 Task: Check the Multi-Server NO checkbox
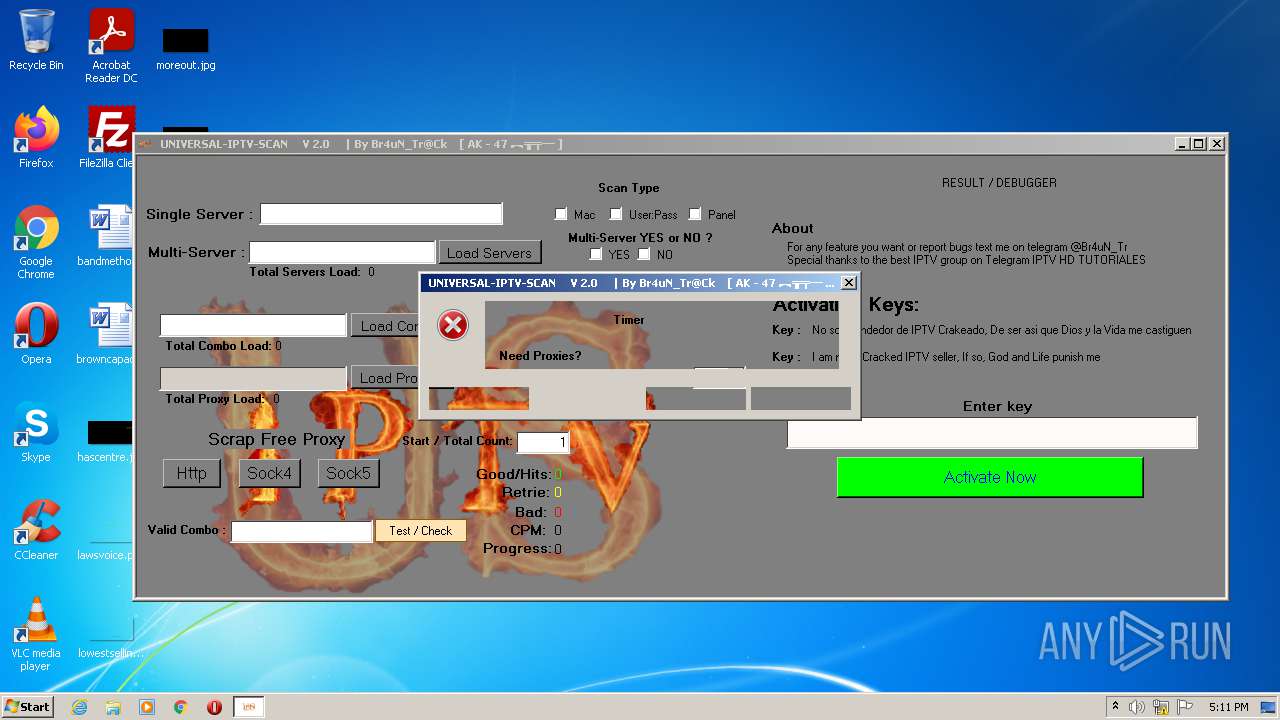pos(644,254)
